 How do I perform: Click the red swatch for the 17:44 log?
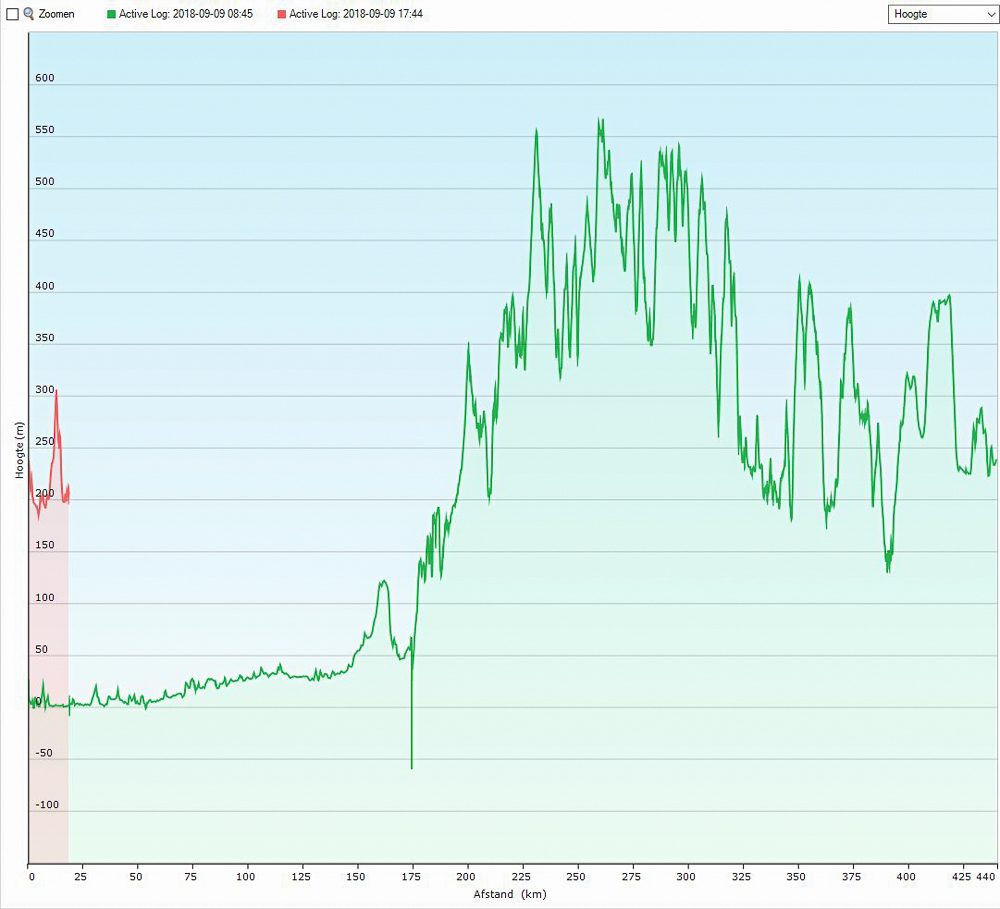coord(281,14)
